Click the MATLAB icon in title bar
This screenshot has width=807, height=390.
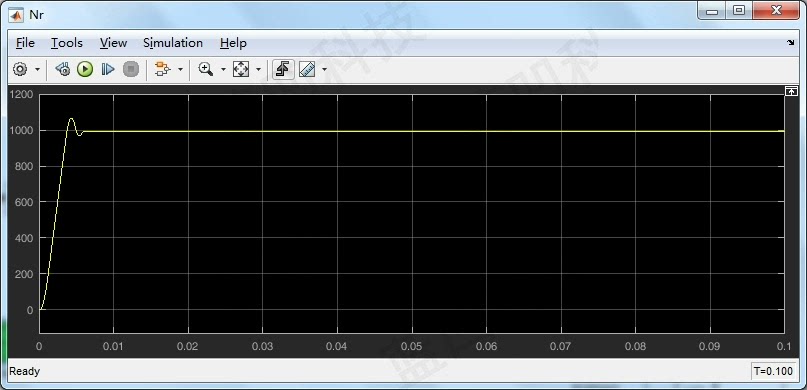(17, 14)
